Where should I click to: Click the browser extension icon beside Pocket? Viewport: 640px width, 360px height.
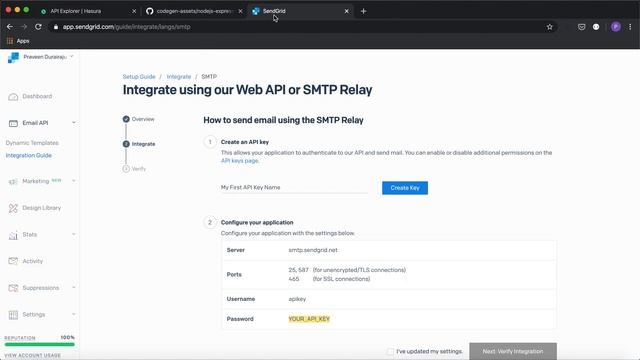pyautogui.click(x=596, y=27)
